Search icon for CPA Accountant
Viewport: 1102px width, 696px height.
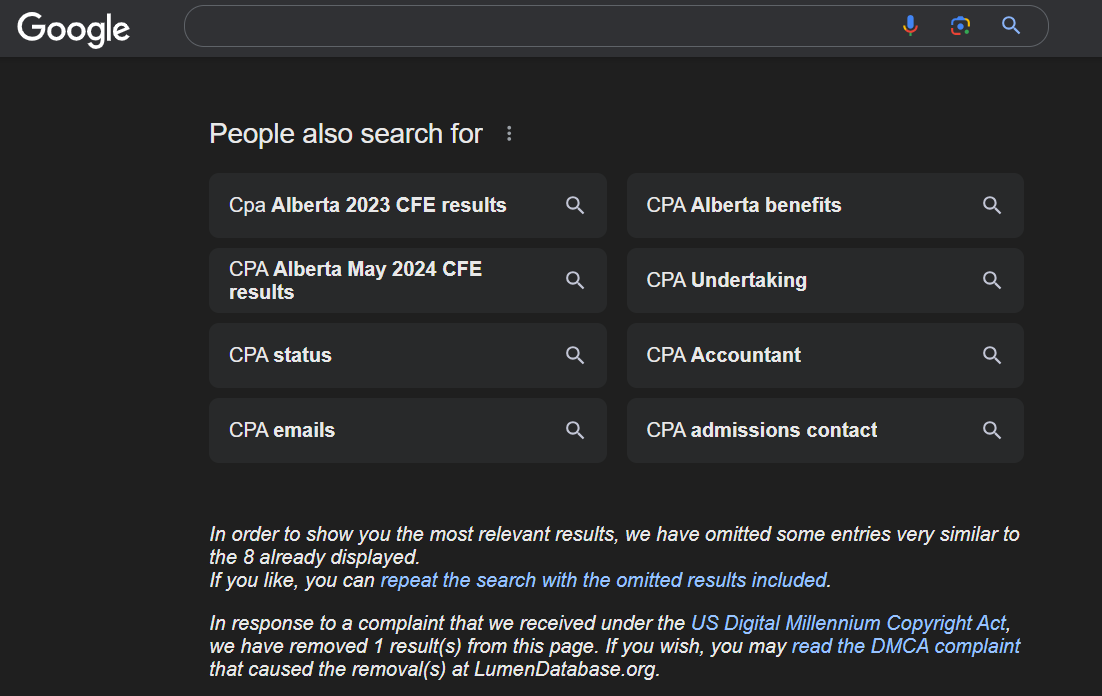[992, 355]
